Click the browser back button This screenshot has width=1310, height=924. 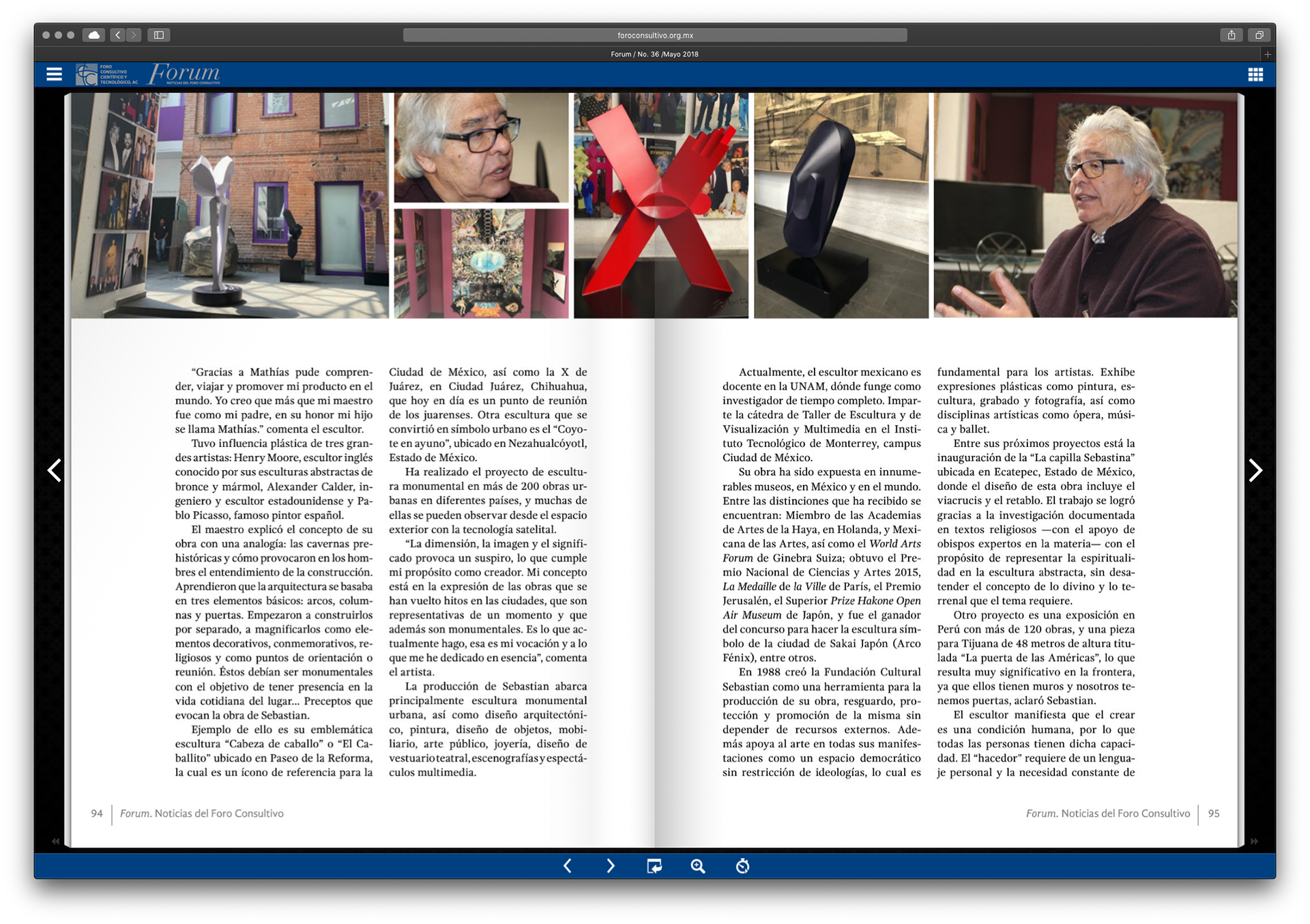pyautogui.click(x=117, y=35)
